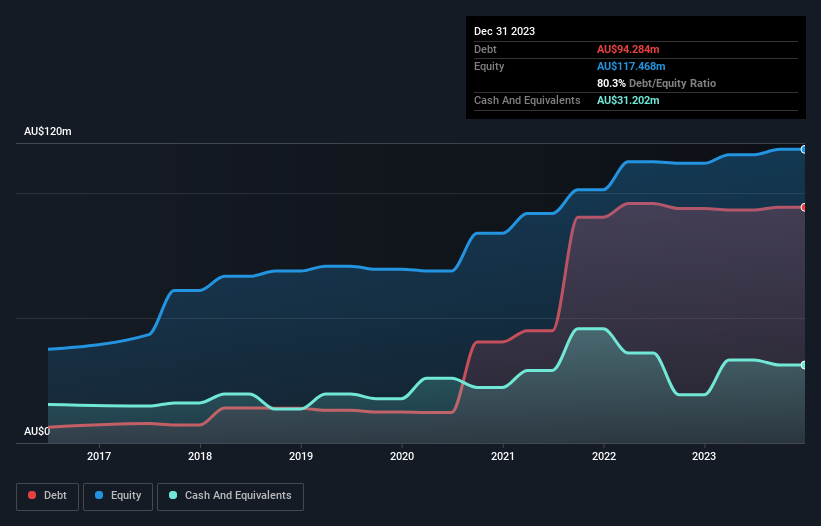Image resolution: width=821 pixels, height=526 pixels.
Task: Click the AU$94.284m debt value
Action: click(628, 49)
